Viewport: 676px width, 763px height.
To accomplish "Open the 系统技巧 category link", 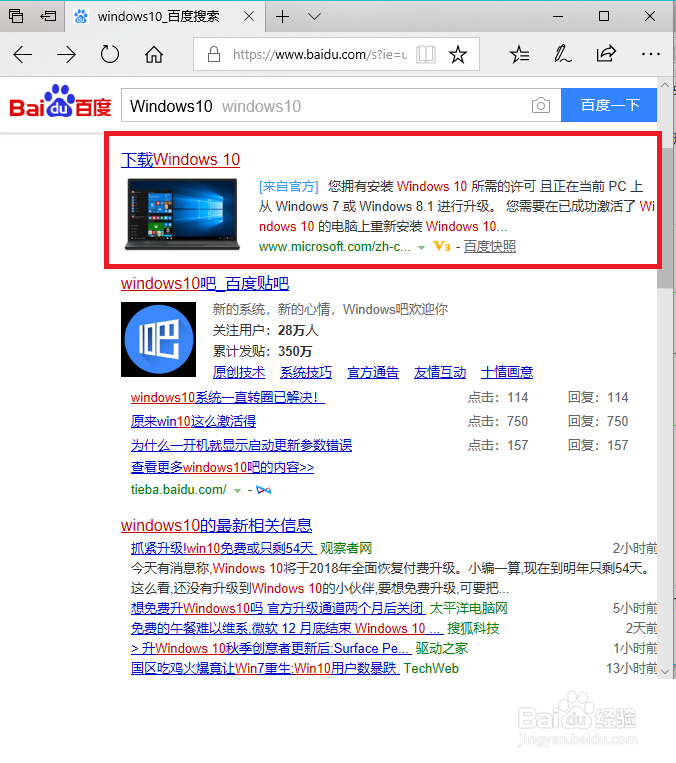I will 306,372.
